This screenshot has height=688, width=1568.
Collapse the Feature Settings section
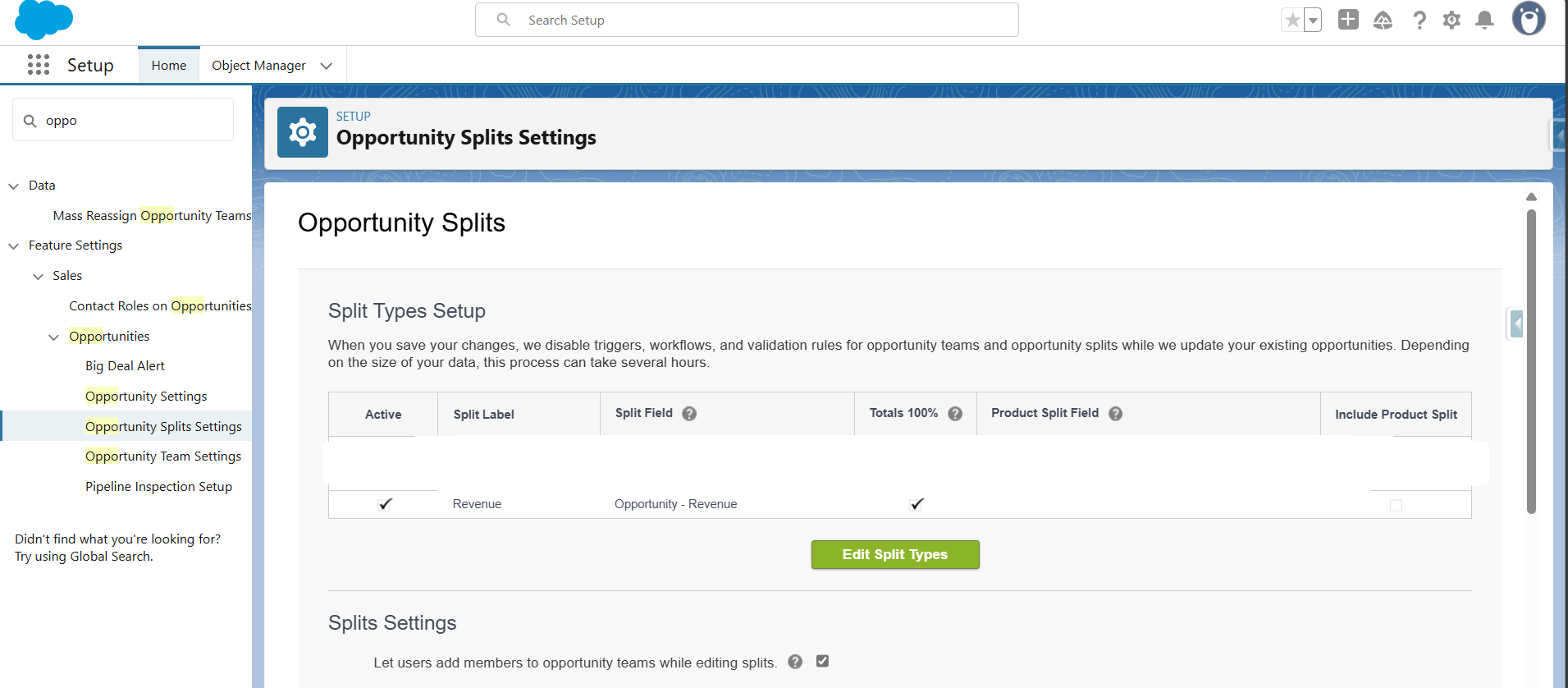pos(14,246)
